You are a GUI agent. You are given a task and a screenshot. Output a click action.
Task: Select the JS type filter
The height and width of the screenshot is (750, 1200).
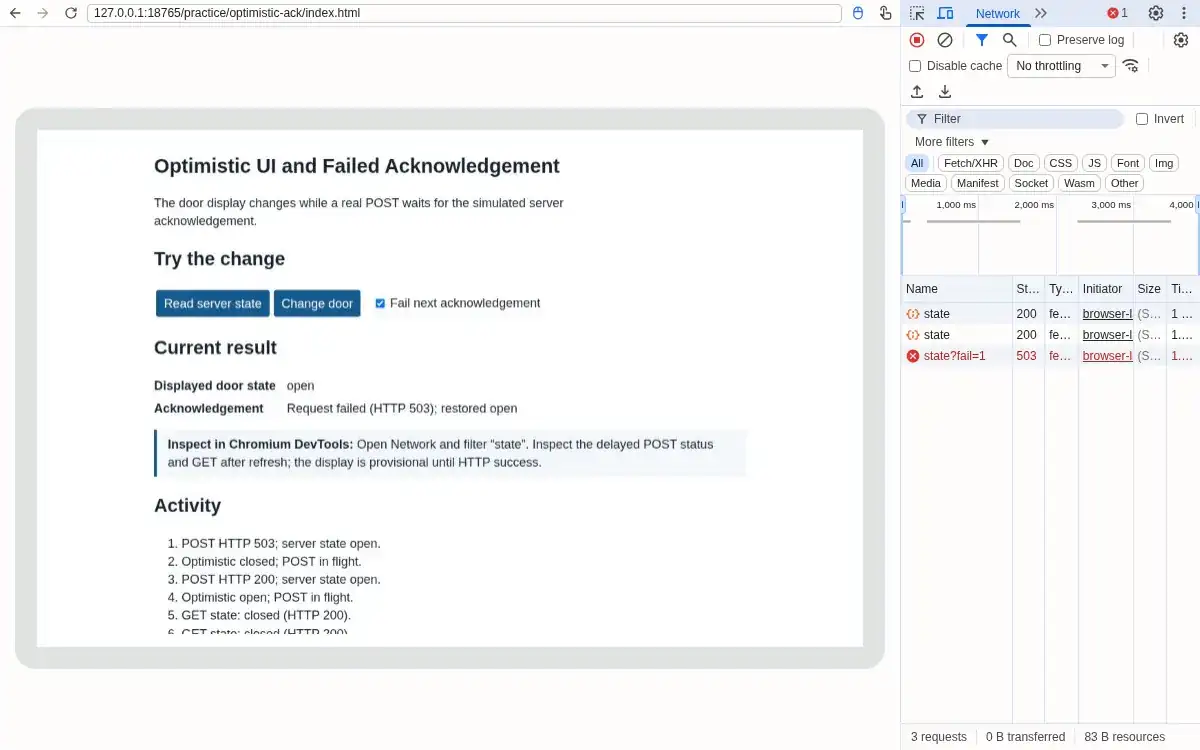1095,163
